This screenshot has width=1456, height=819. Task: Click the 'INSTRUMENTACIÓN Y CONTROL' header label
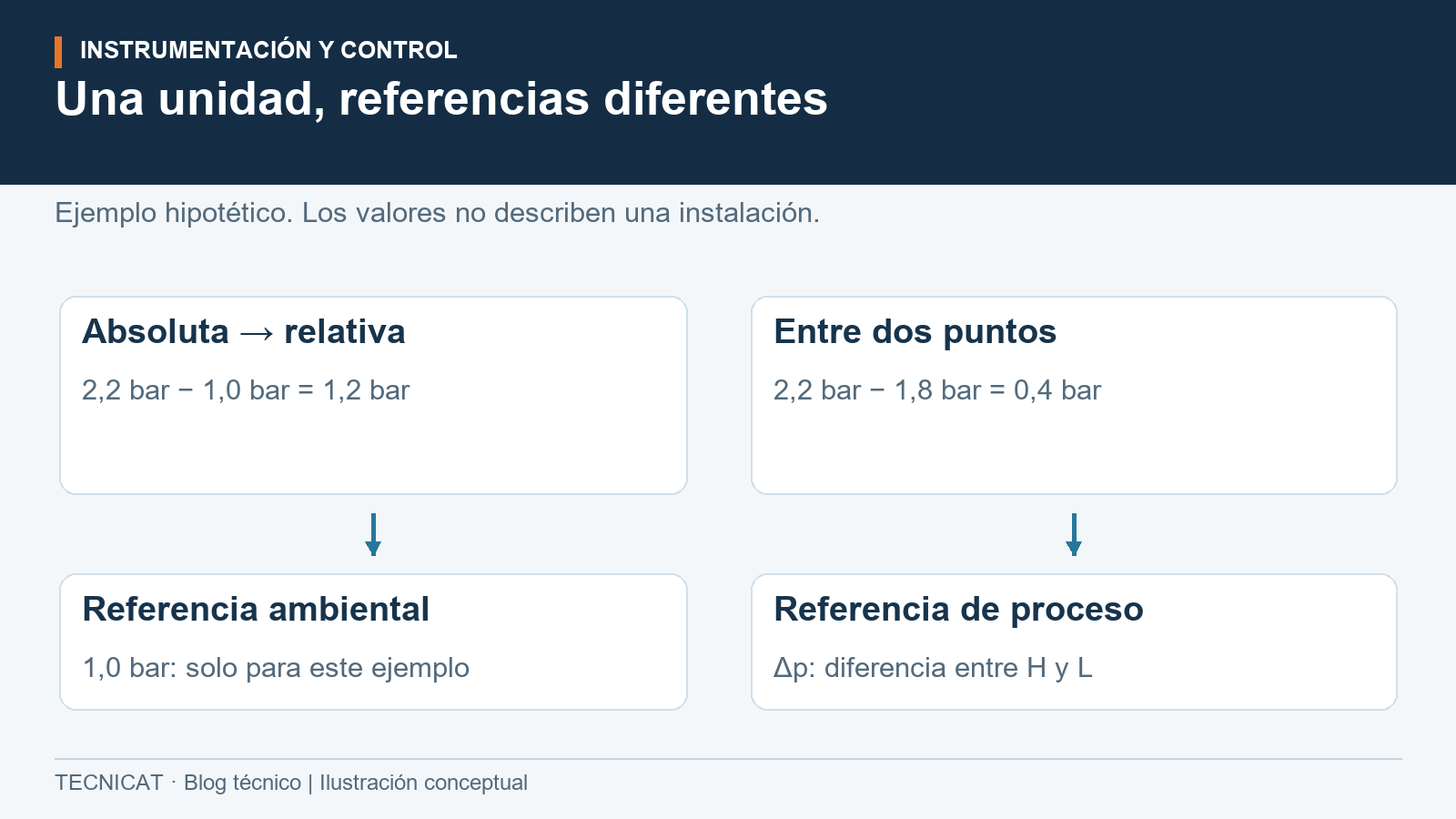pyautogui.click(x=268, y=50)
